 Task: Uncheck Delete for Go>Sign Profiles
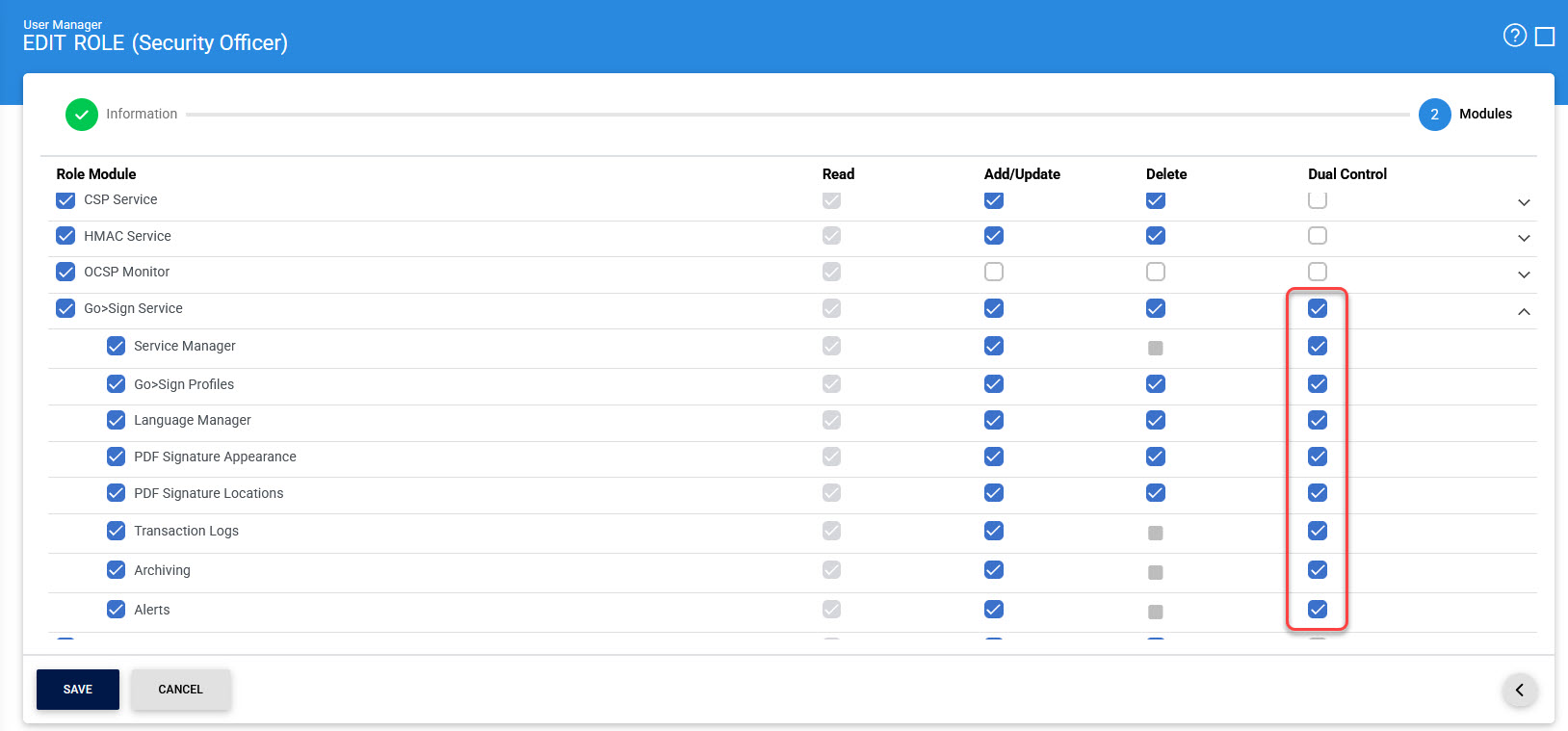point(1156,384)
